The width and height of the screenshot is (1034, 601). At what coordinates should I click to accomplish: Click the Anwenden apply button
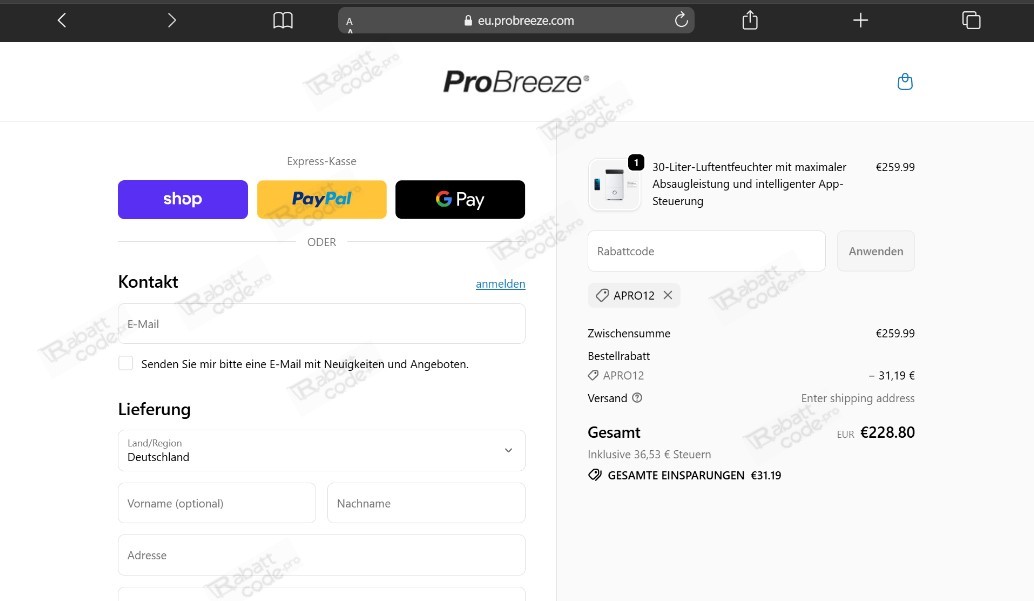[x=876, y=251]
